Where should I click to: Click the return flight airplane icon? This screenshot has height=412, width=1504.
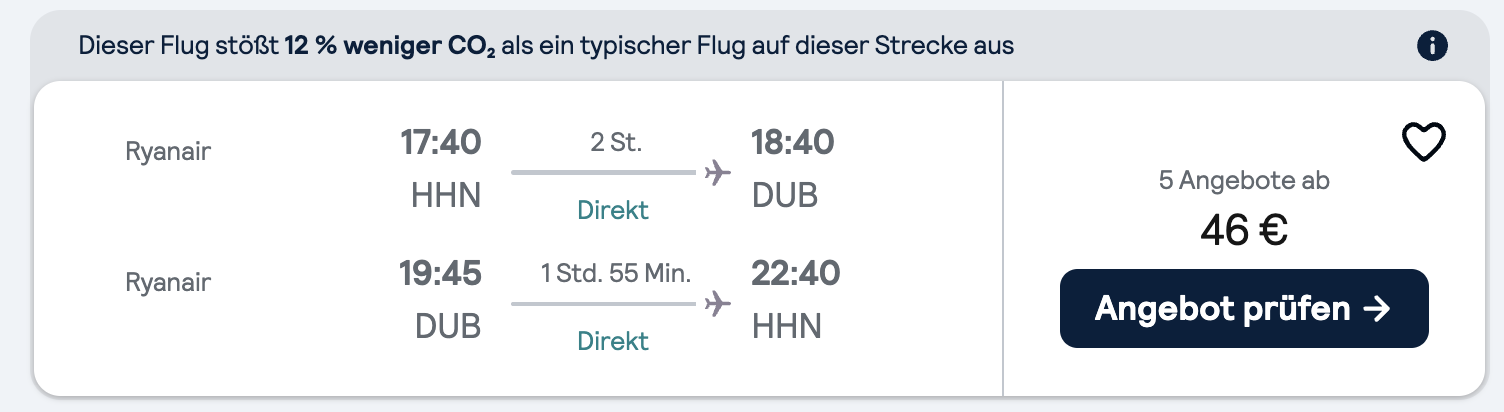pos(717,302)
